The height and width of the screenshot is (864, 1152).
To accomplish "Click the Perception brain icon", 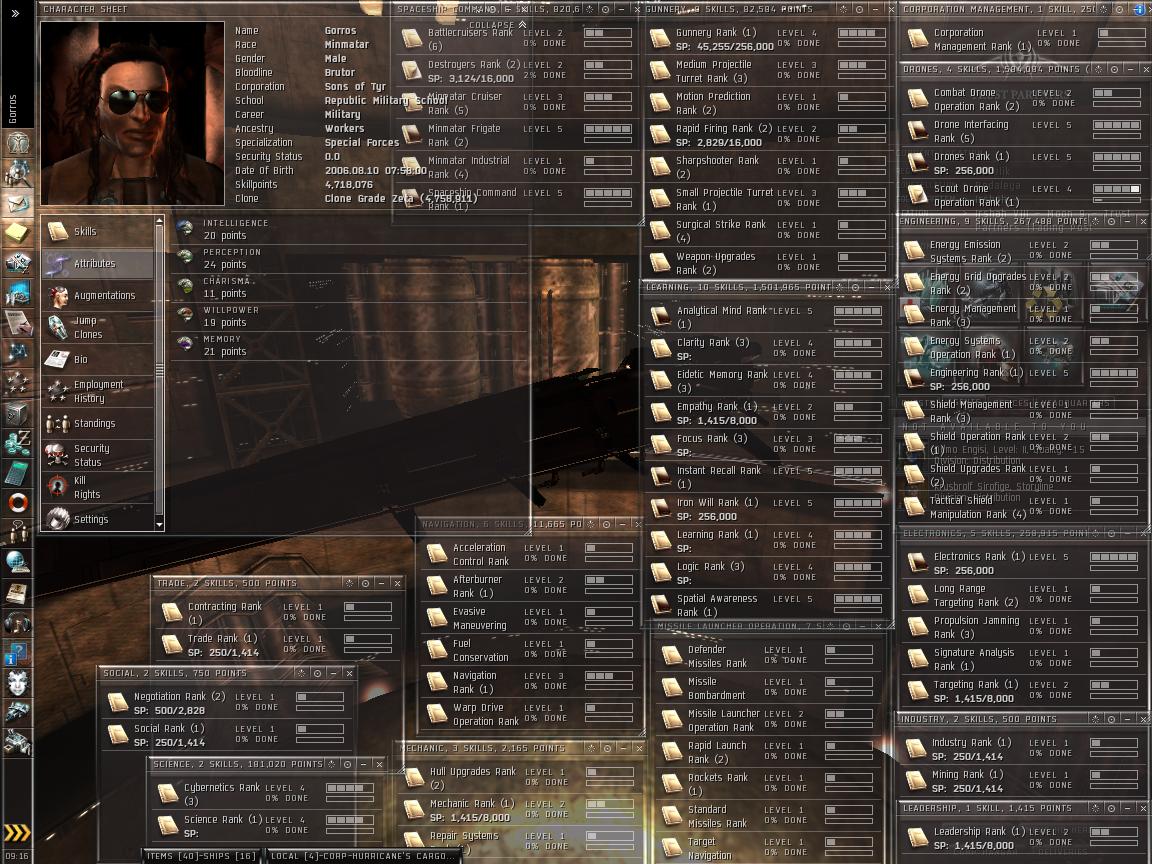I will [x=185, y=257].
